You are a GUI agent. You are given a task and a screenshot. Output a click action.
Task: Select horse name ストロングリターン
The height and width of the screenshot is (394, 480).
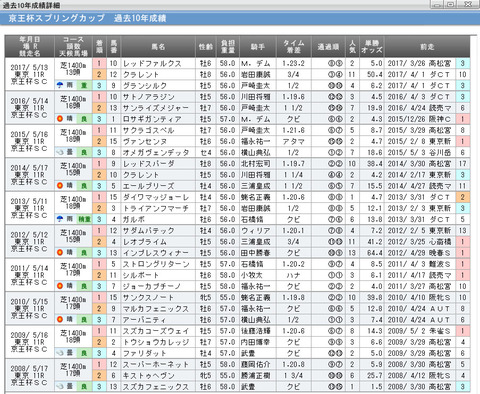156,264
